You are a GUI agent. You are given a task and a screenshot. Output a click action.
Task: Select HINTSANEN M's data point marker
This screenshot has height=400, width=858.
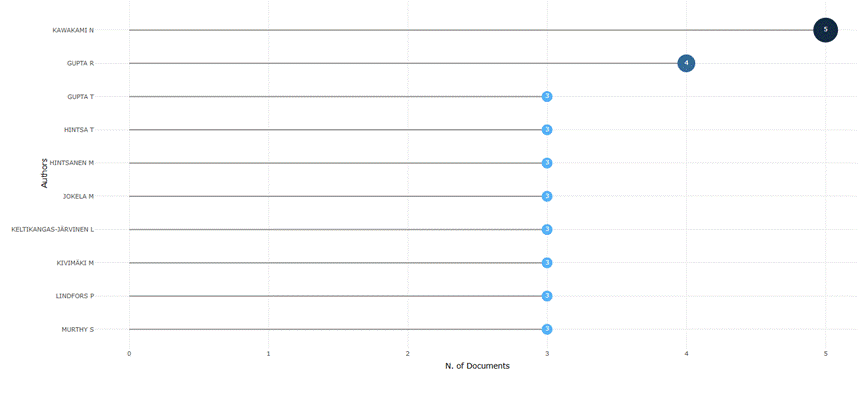pyautogui.click(x=547, y=163)
